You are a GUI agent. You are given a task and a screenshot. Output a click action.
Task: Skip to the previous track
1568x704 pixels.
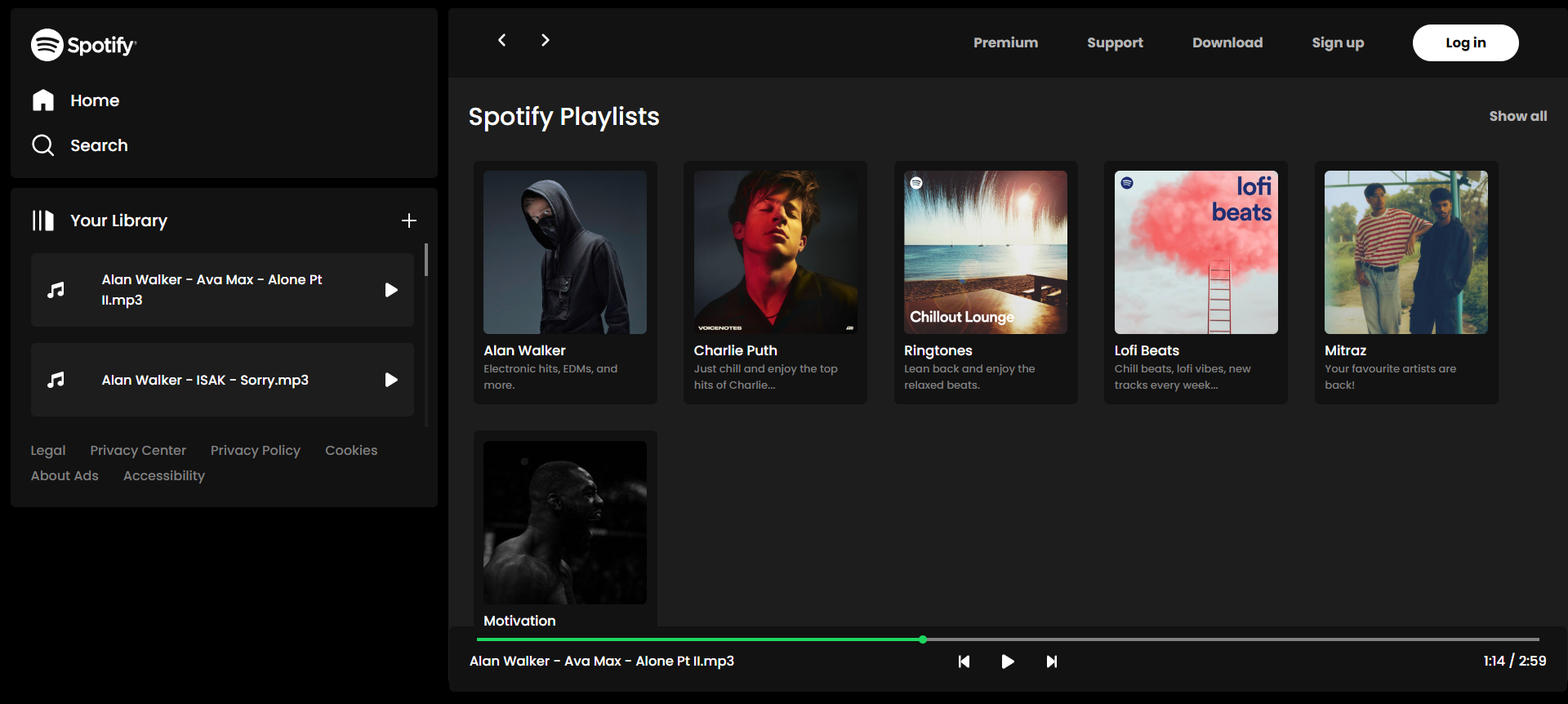pos(964,662)
